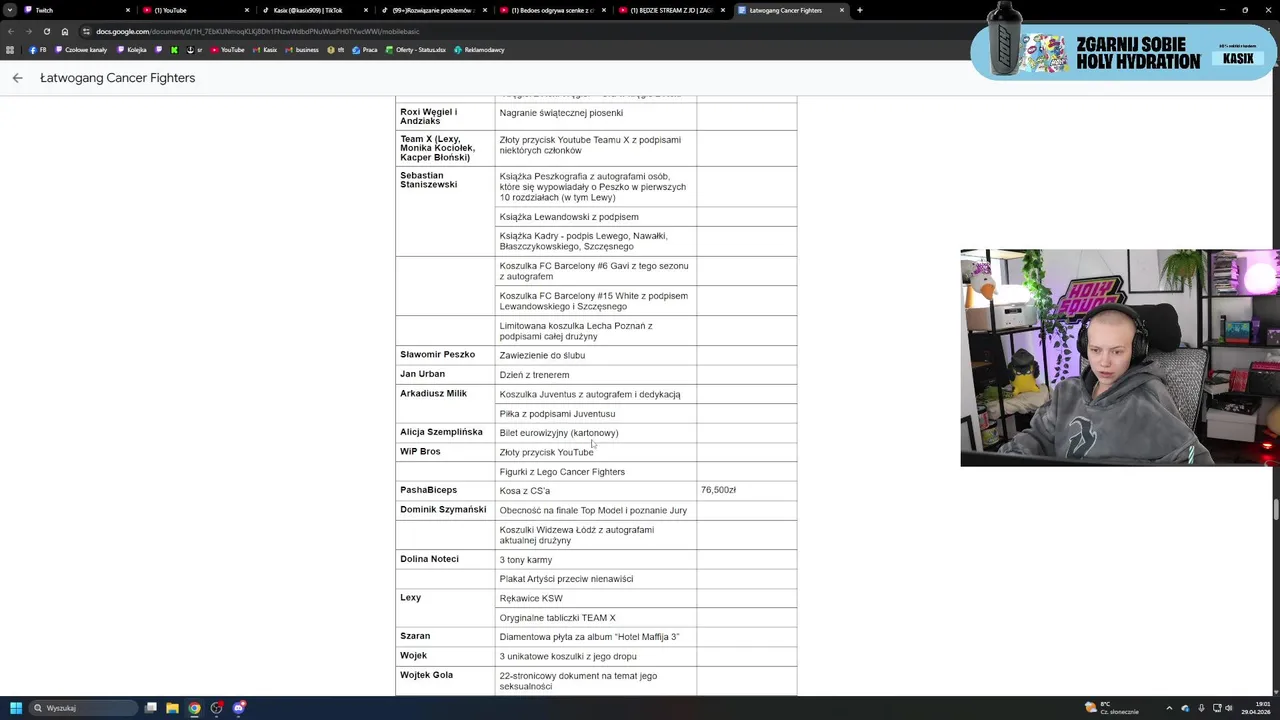The height and width of the screenshot is (720, 1280).
Task: Go to the browser home page icon
Action: (65, 31)
